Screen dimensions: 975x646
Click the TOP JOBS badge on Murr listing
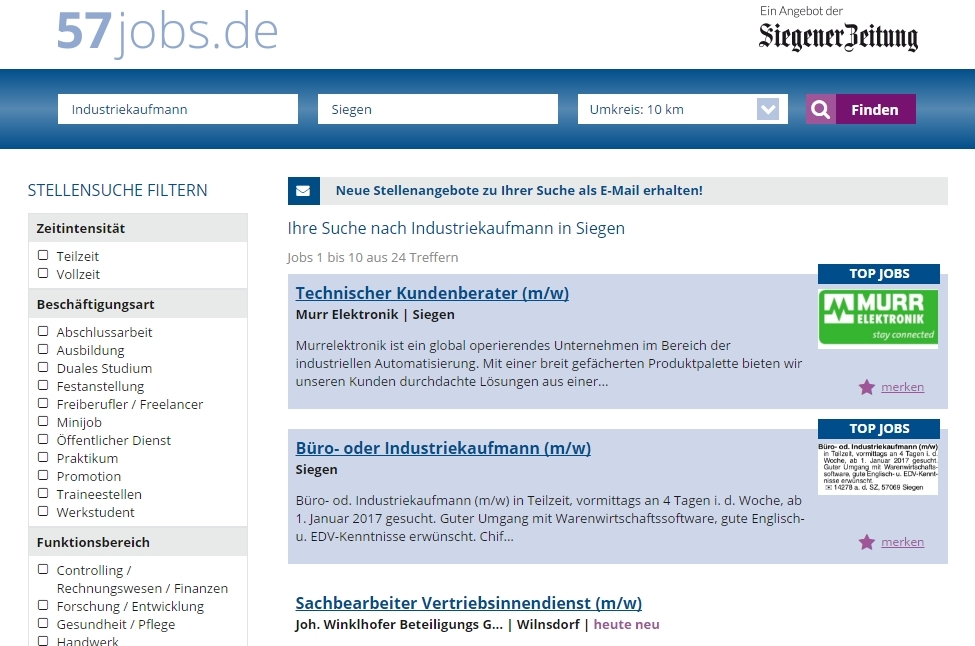[x=879, y=274]
